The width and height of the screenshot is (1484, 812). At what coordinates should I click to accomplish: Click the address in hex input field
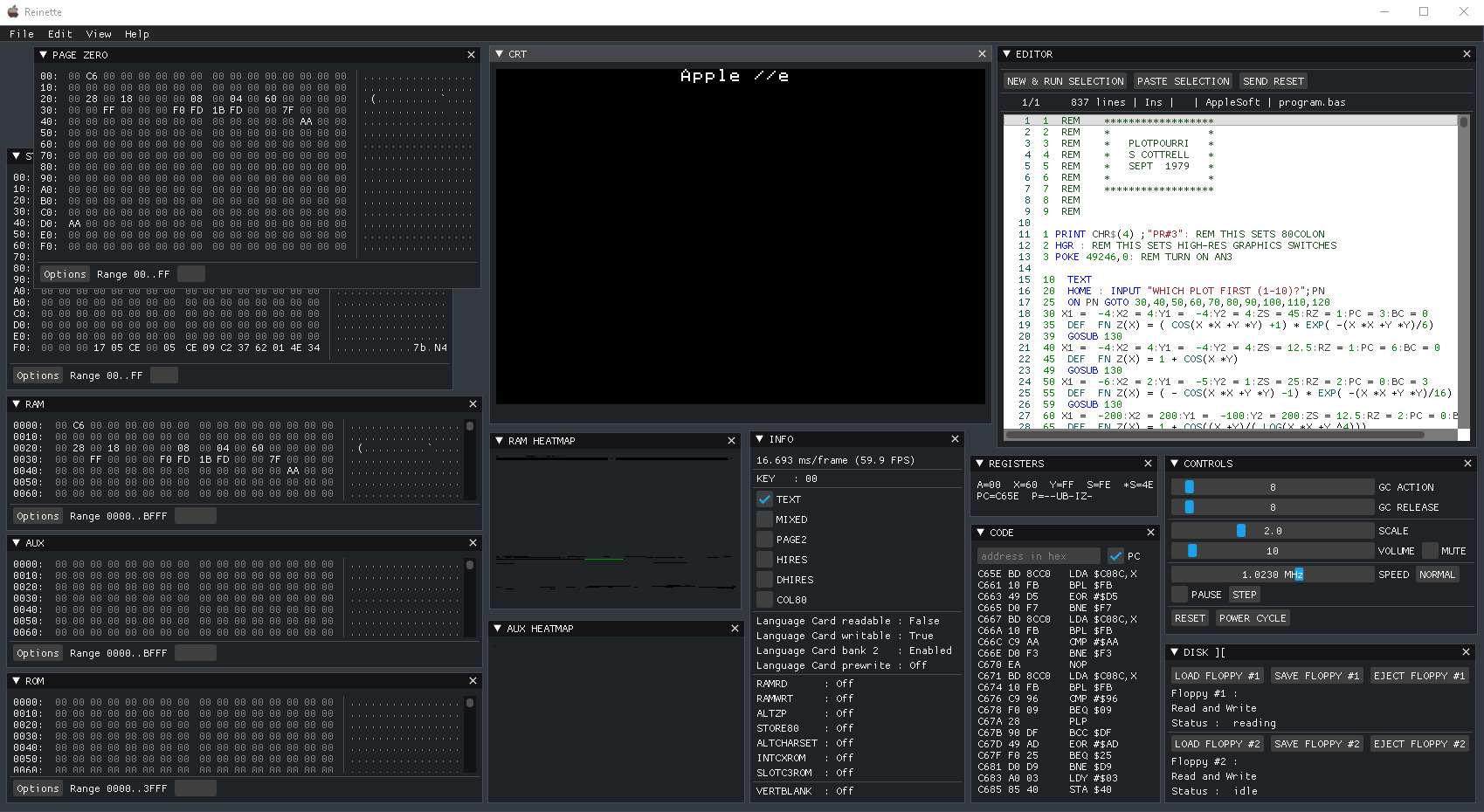[1039, 556]
